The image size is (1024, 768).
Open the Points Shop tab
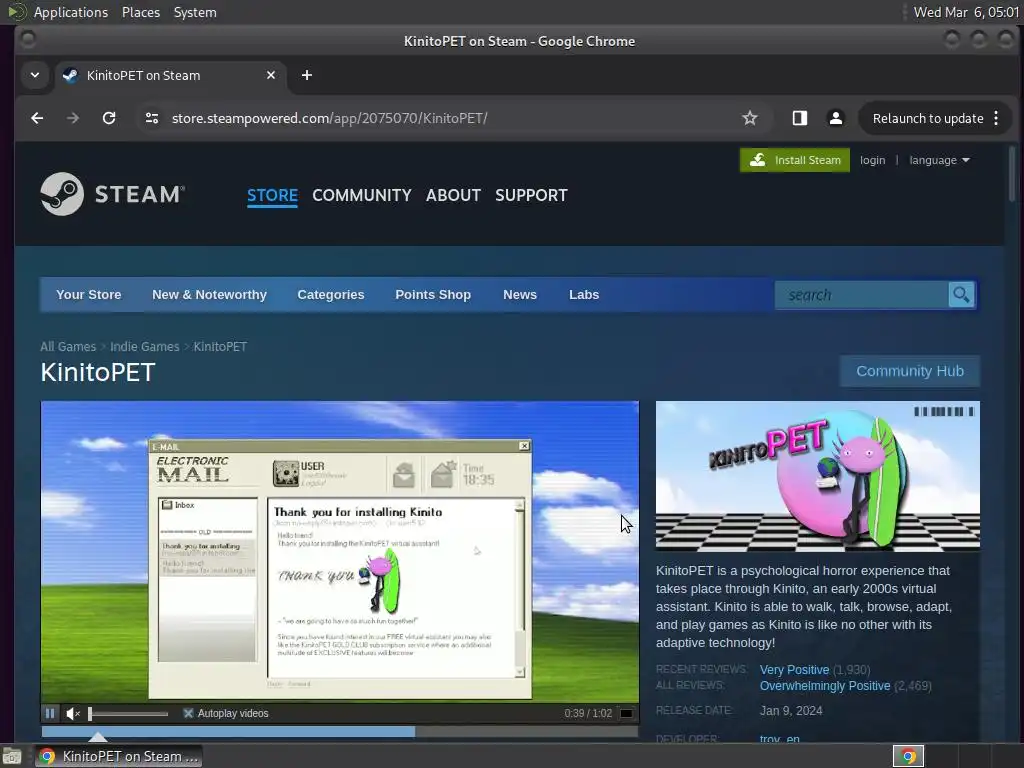433,295
